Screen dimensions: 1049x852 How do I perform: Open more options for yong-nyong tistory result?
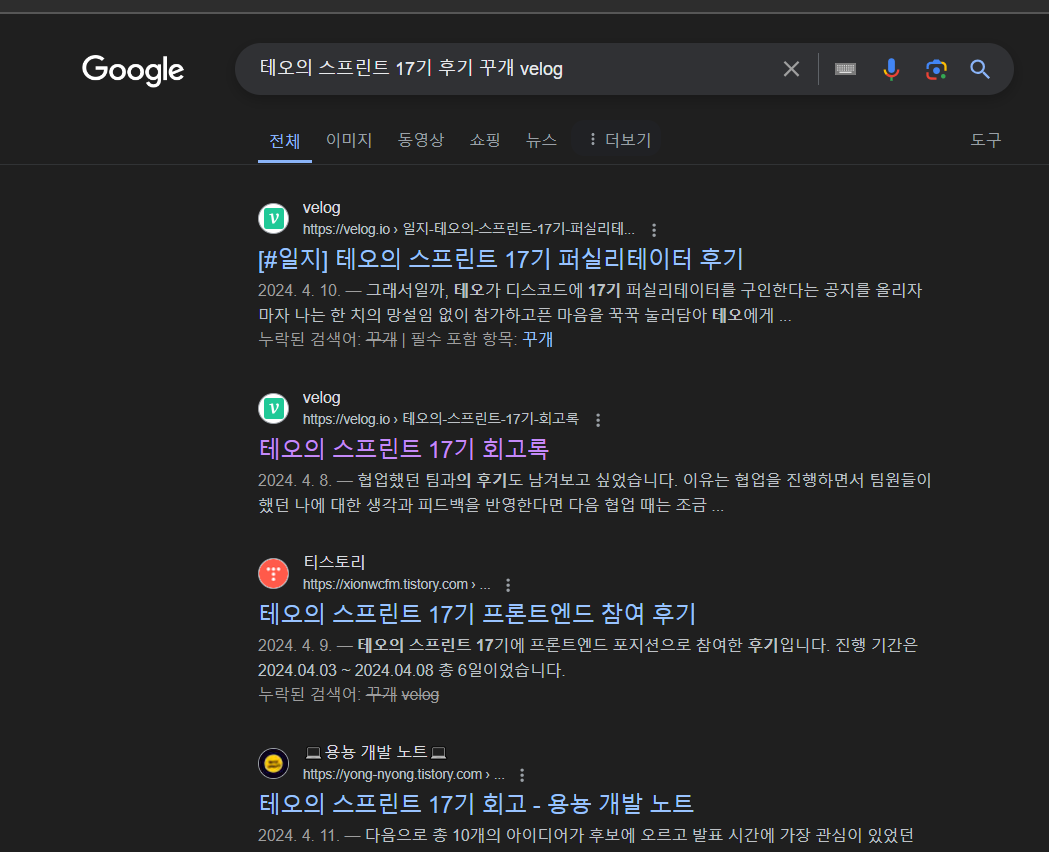coord(522,775)
